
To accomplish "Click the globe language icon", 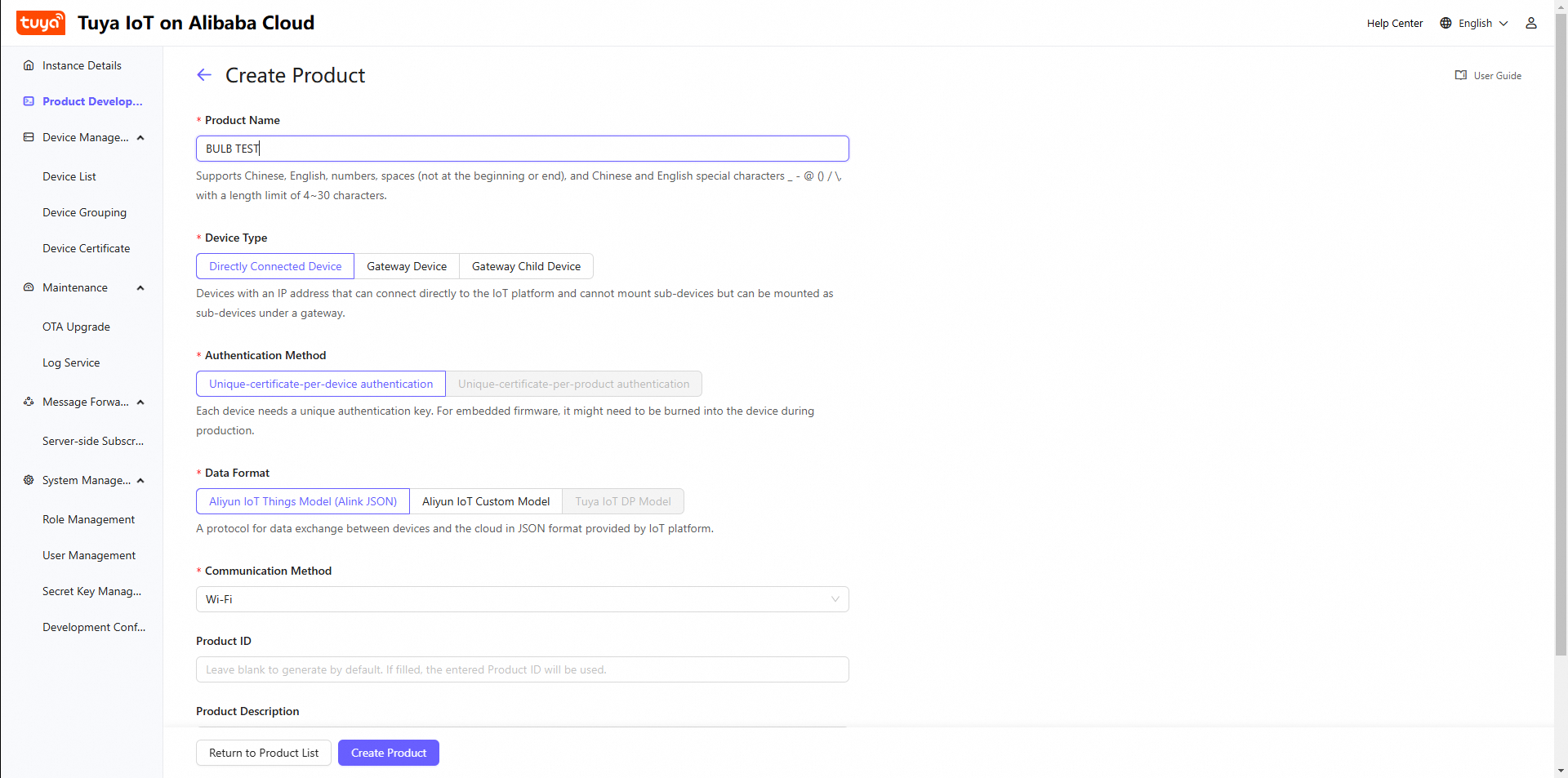I will pyautogui.click(x=1445, y=23).
